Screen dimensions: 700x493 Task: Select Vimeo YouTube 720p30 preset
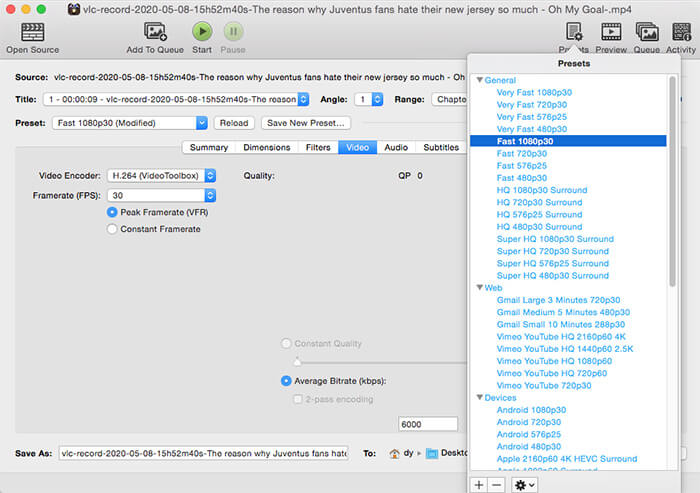[544, 385]
